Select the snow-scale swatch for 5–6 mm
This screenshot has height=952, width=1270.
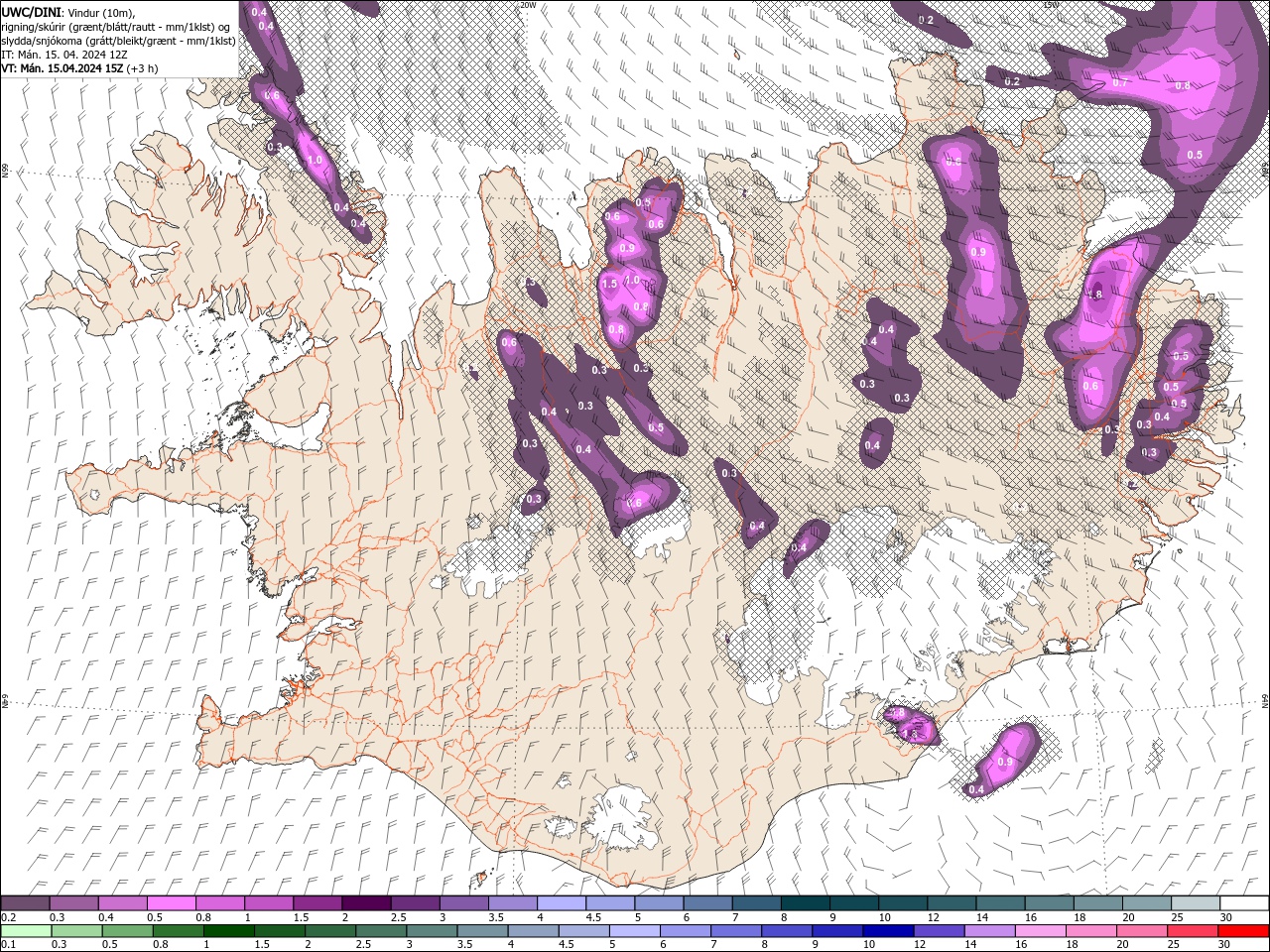click(658, 903)
